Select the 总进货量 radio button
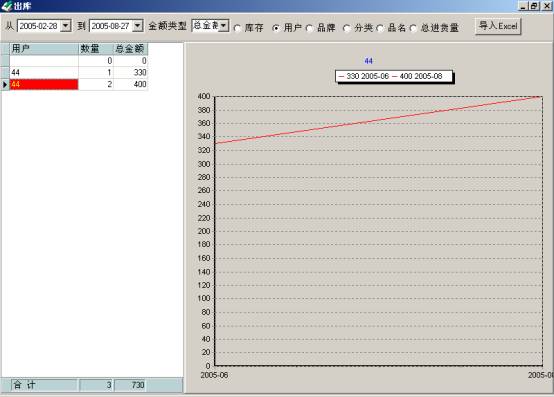The height and width of the screenshot is (397, 554). coord(413,28)
